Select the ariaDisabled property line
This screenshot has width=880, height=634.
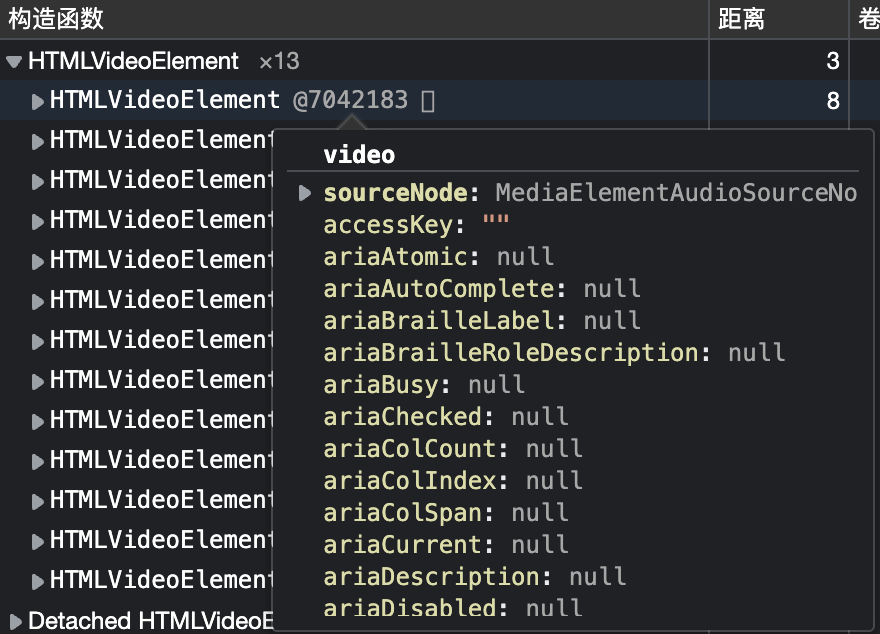(452, 608)
